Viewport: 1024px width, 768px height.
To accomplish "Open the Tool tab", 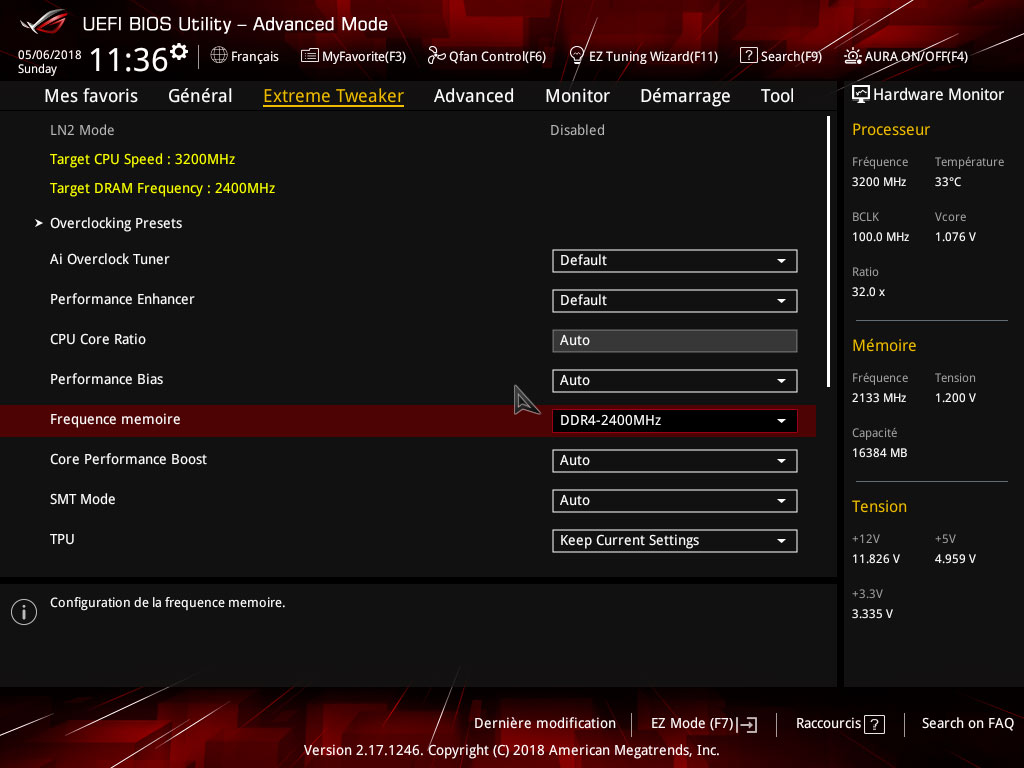I will pyautogui.click(x=777, y=96).
